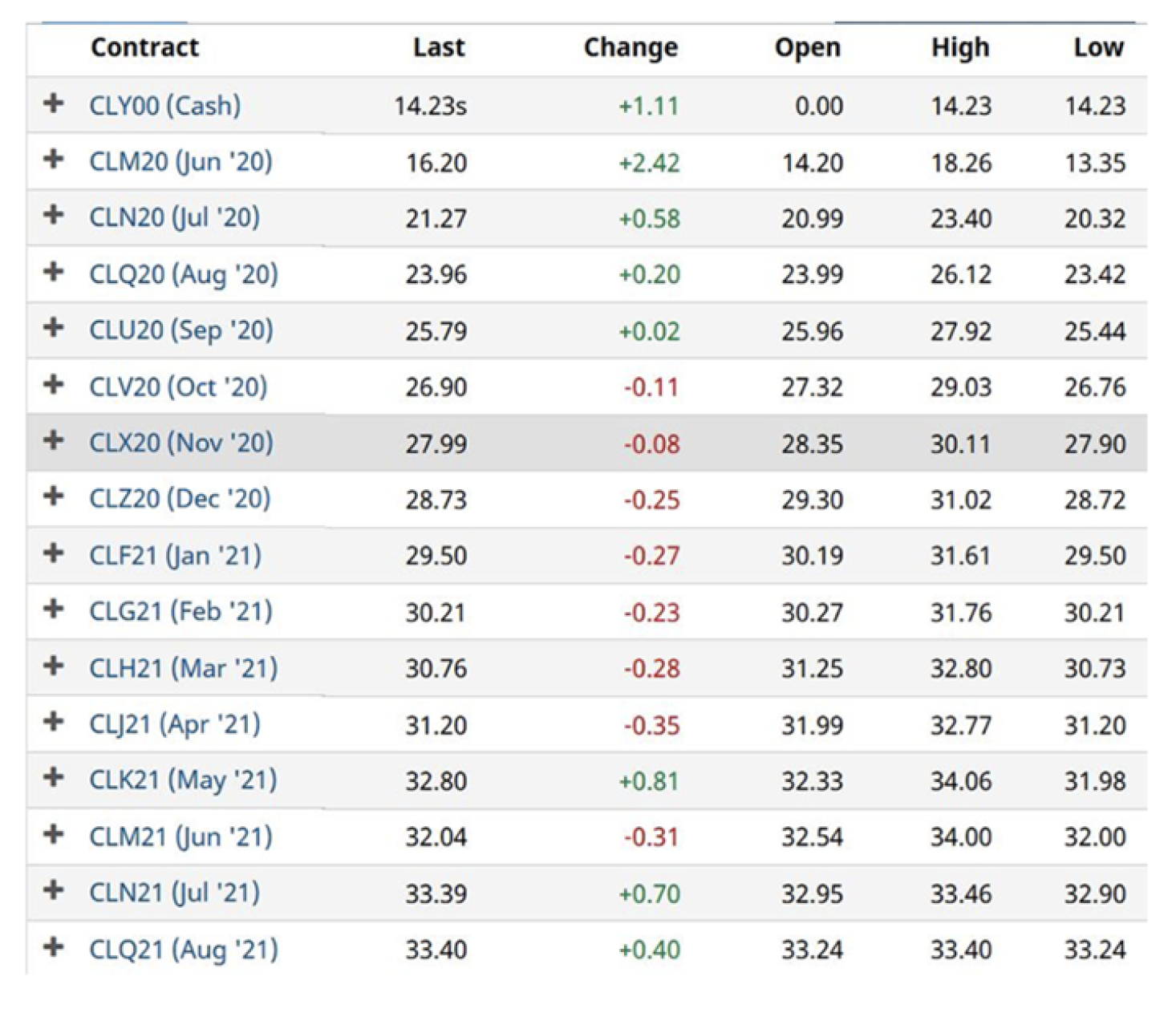Open the CLY00 (Cash) contract link

click(165, 106)
